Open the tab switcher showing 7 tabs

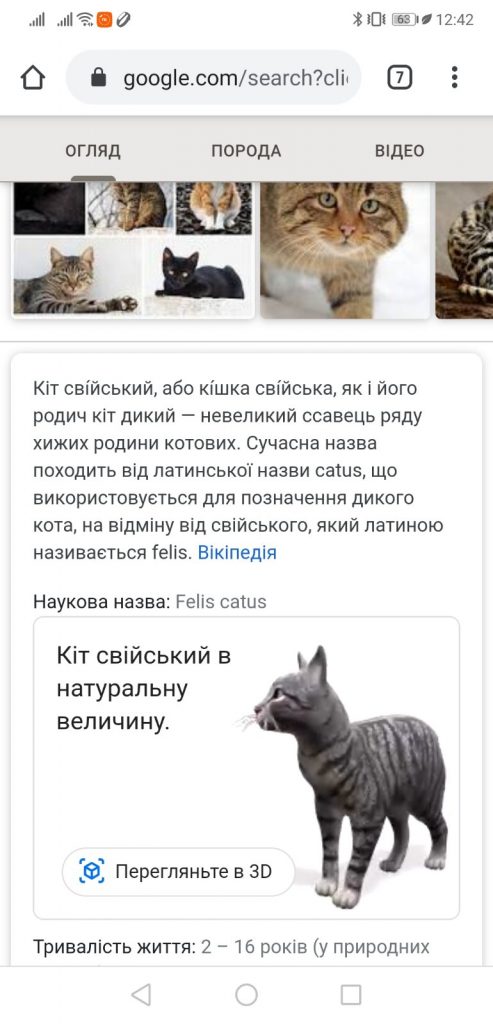[400, 78]
